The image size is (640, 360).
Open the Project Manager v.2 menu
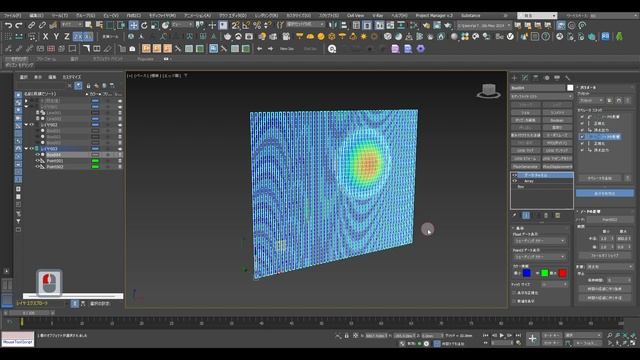(x=434, y=16)
